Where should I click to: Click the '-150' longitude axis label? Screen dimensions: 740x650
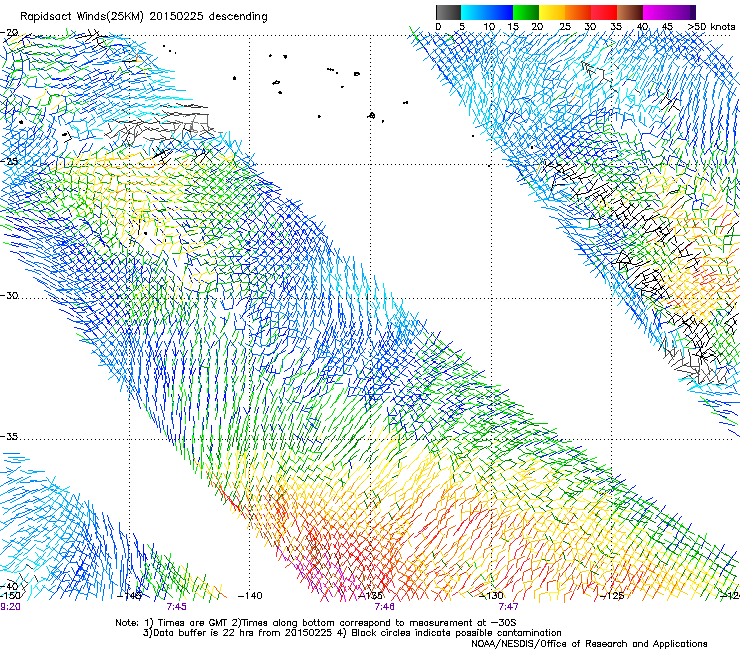(x=10, y=596)
